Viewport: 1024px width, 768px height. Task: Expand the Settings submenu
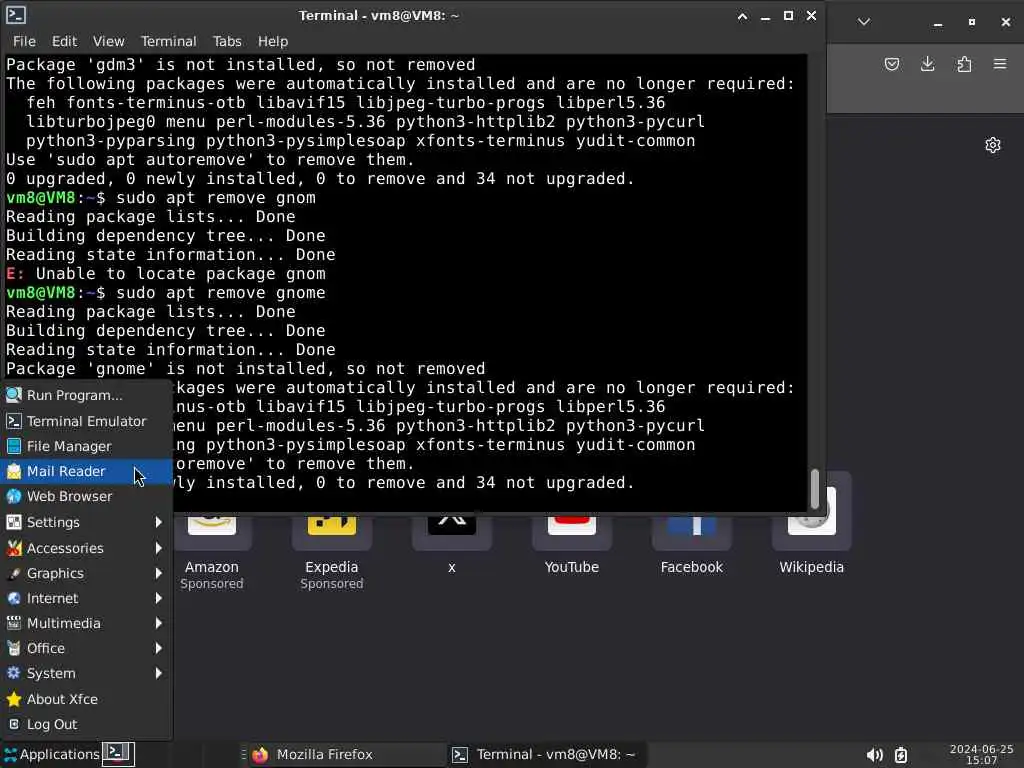86,522
